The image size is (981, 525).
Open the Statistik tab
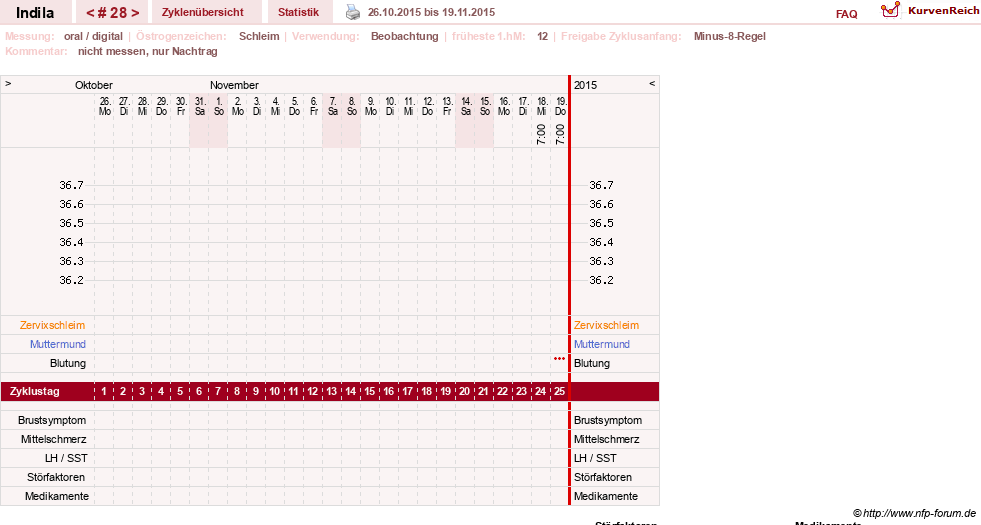(298, 13)
